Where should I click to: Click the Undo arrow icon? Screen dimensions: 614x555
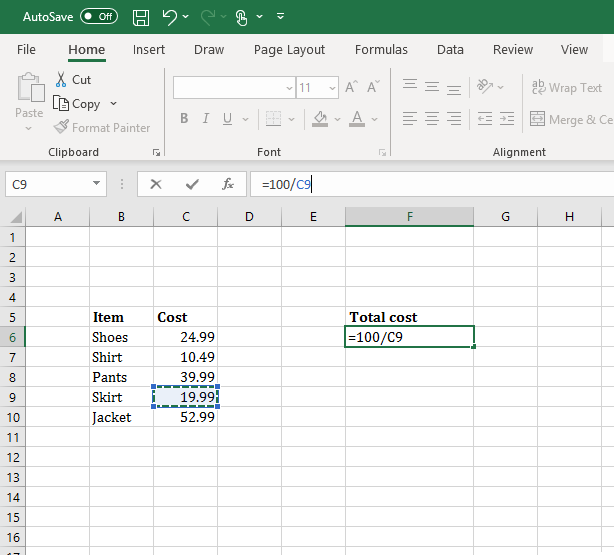point(169,17)
